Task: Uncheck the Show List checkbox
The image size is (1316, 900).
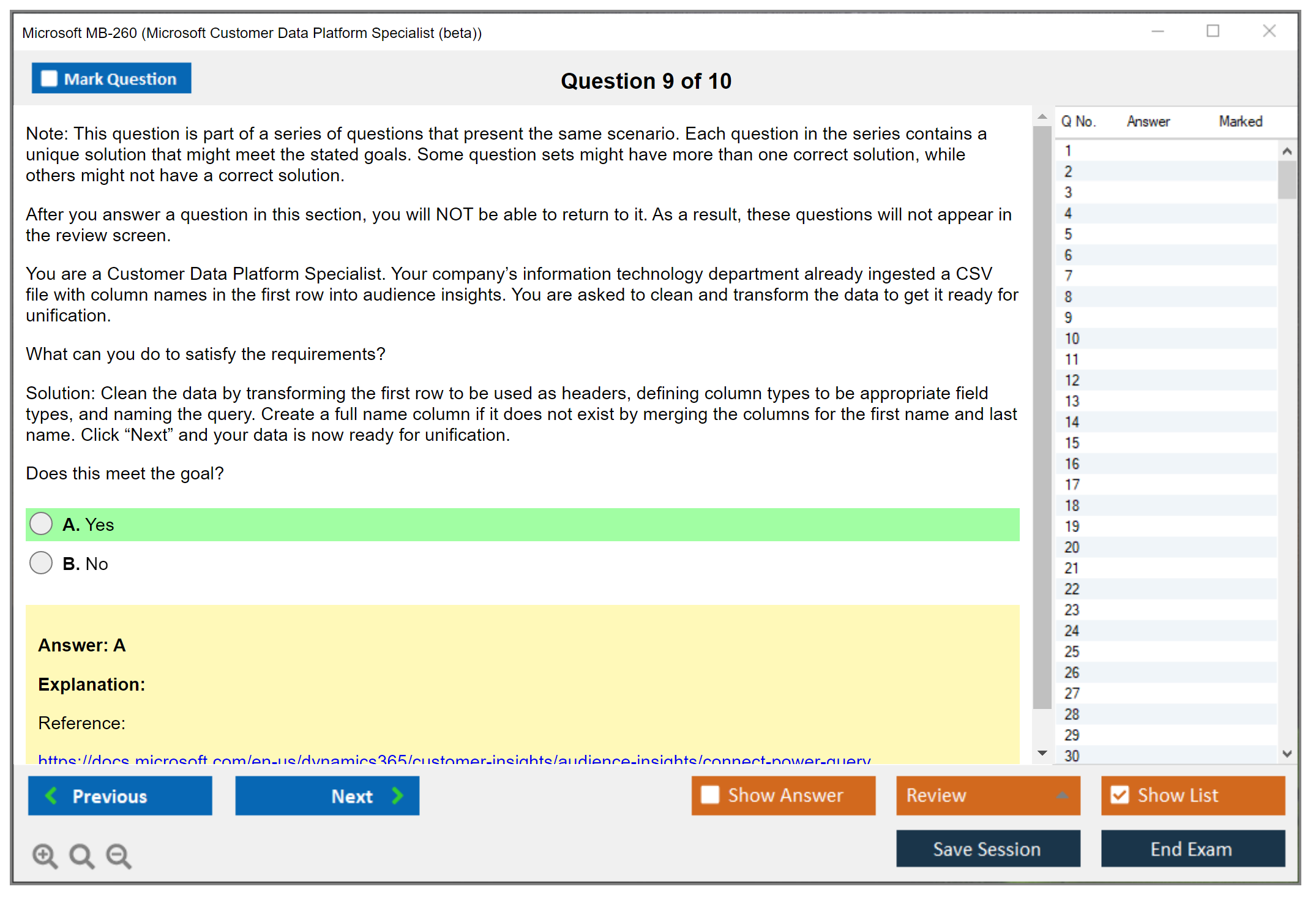Action: point(1120,795)
